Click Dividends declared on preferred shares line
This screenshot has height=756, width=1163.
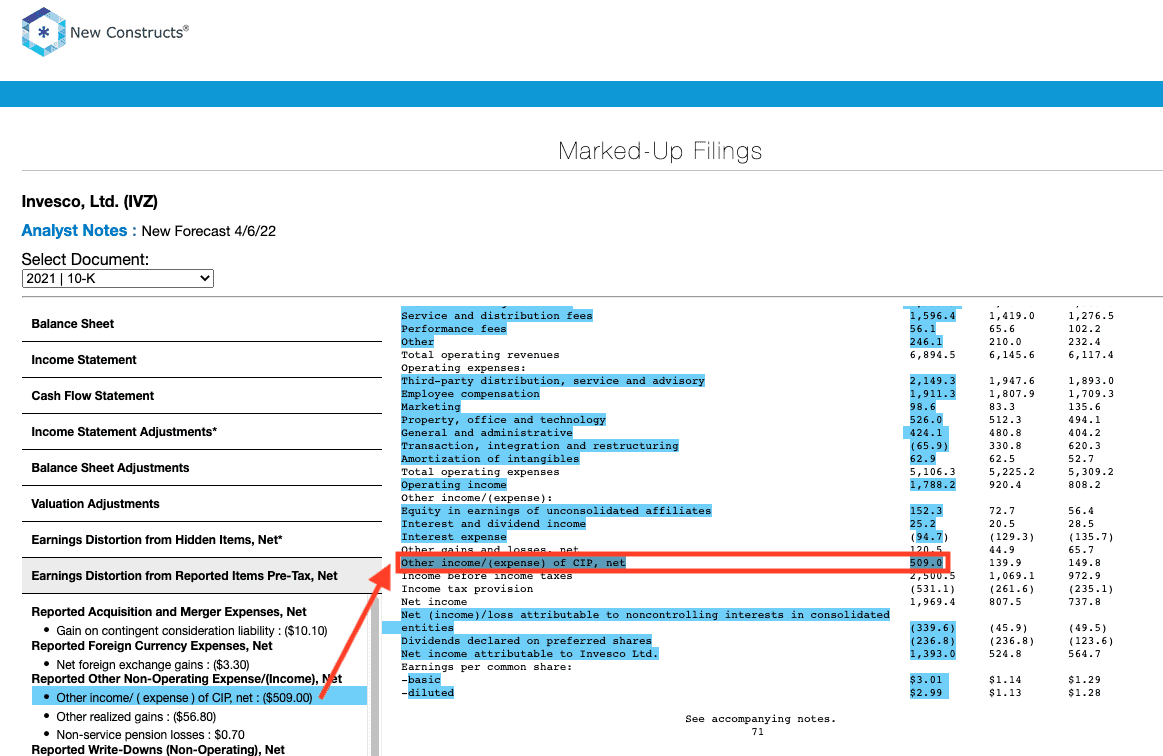527,640
